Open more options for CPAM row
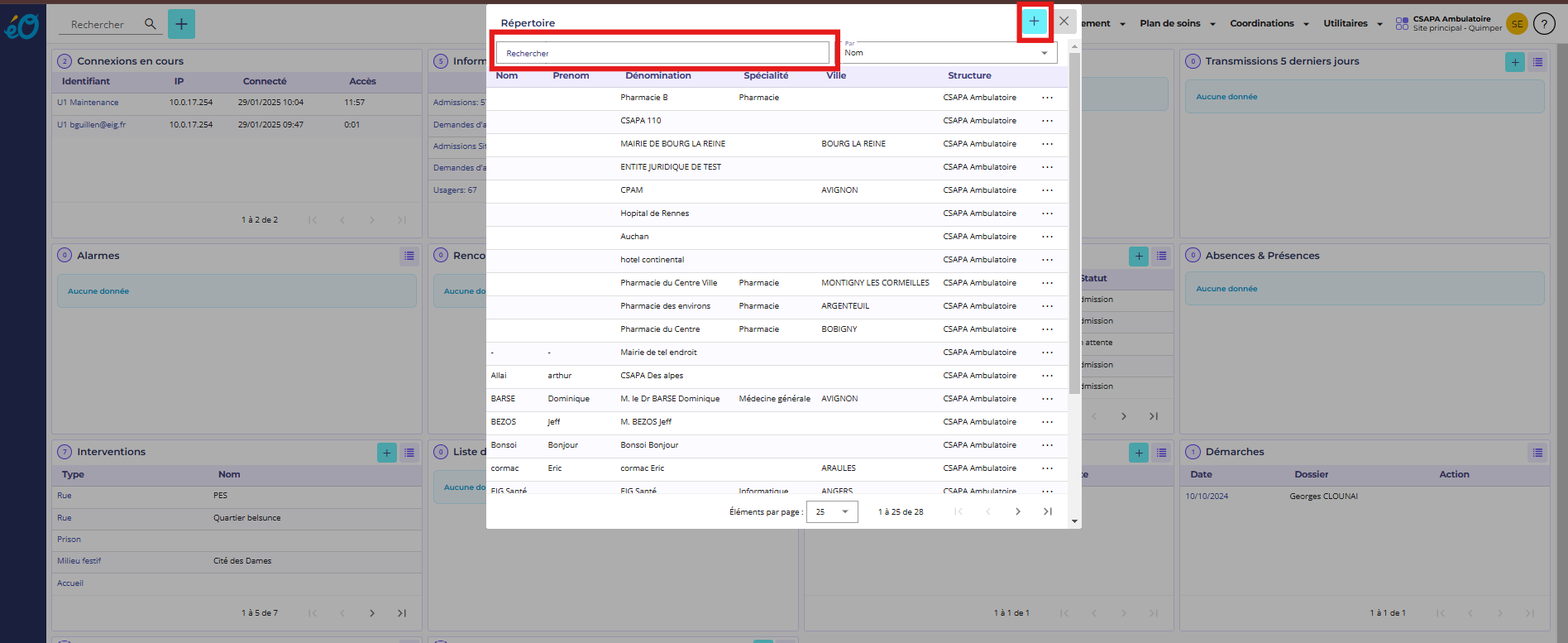 pyautogui.click(x=1047, y=190)
